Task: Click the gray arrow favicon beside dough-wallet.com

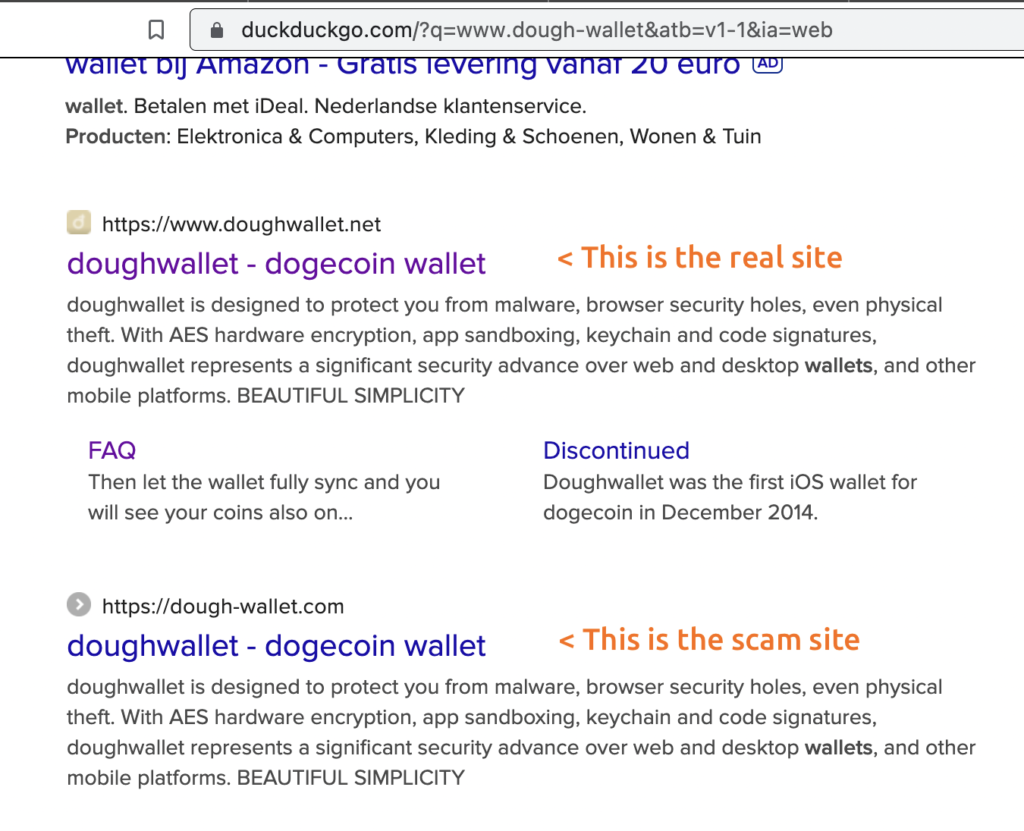Action: (78, 604)
